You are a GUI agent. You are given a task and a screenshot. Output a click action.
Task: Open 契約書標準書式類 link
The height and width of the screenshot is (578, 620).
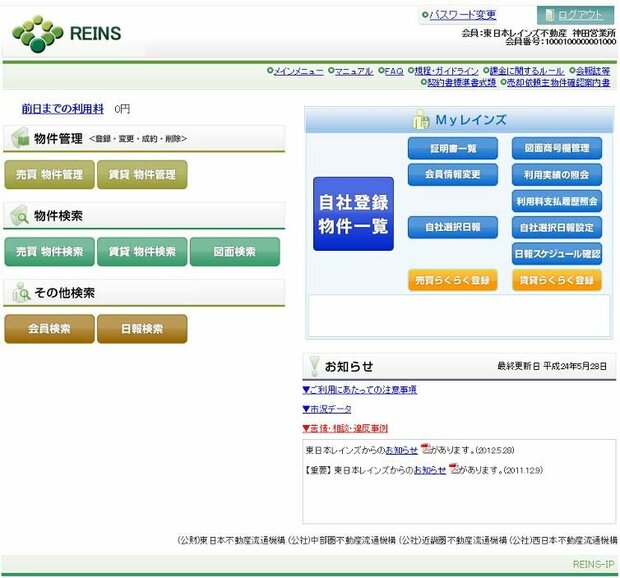pos(461,82)
